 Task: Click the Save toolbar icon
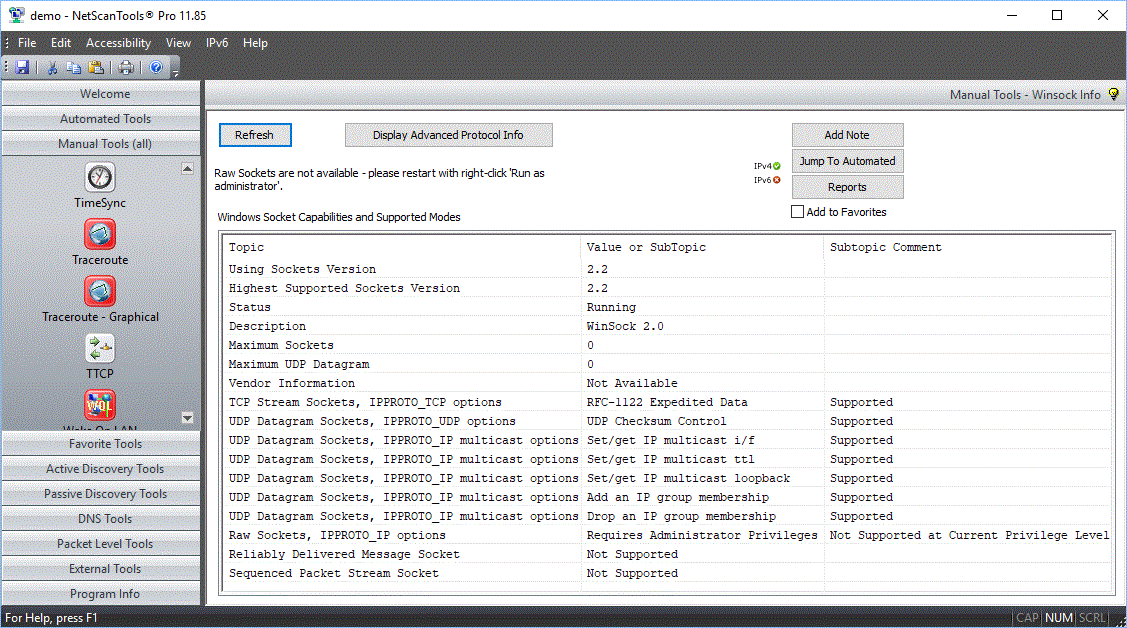(22, 68)
